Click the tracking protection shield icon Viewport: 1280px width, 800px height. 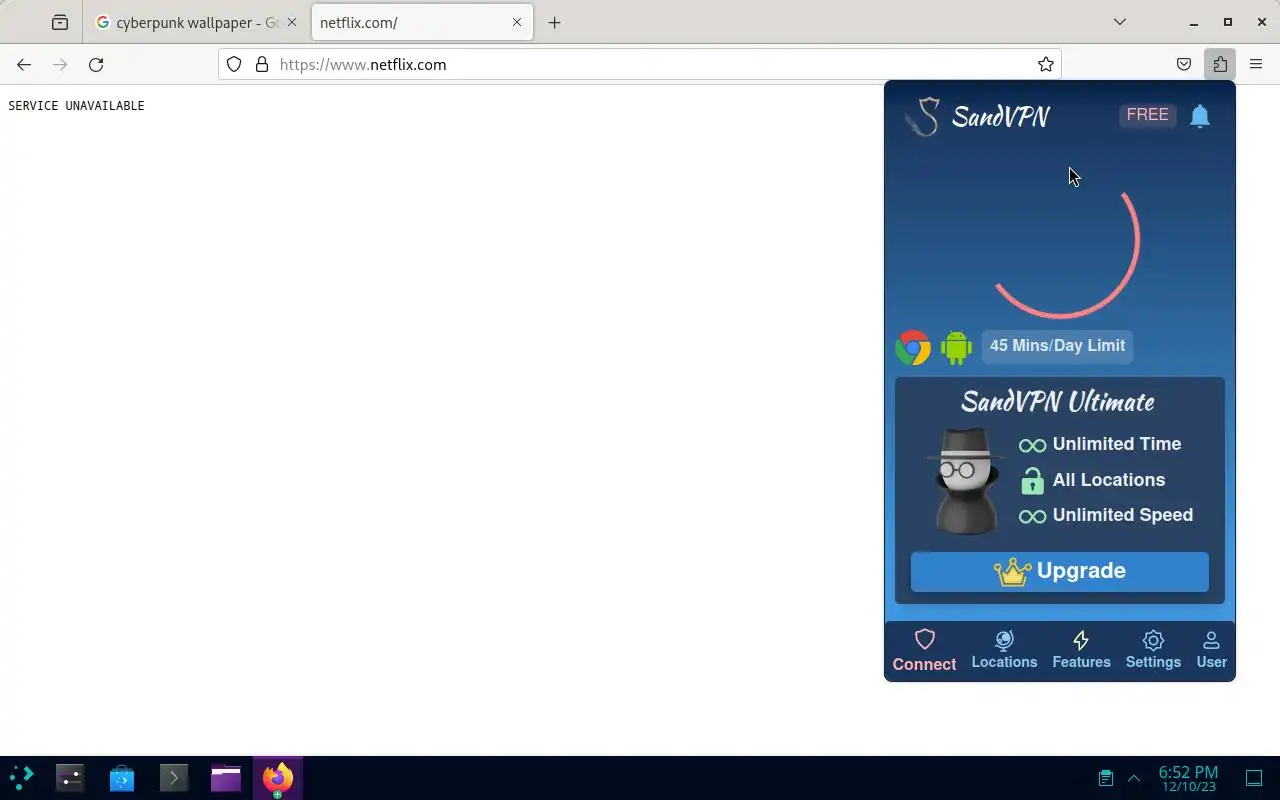tap(234, 64)
